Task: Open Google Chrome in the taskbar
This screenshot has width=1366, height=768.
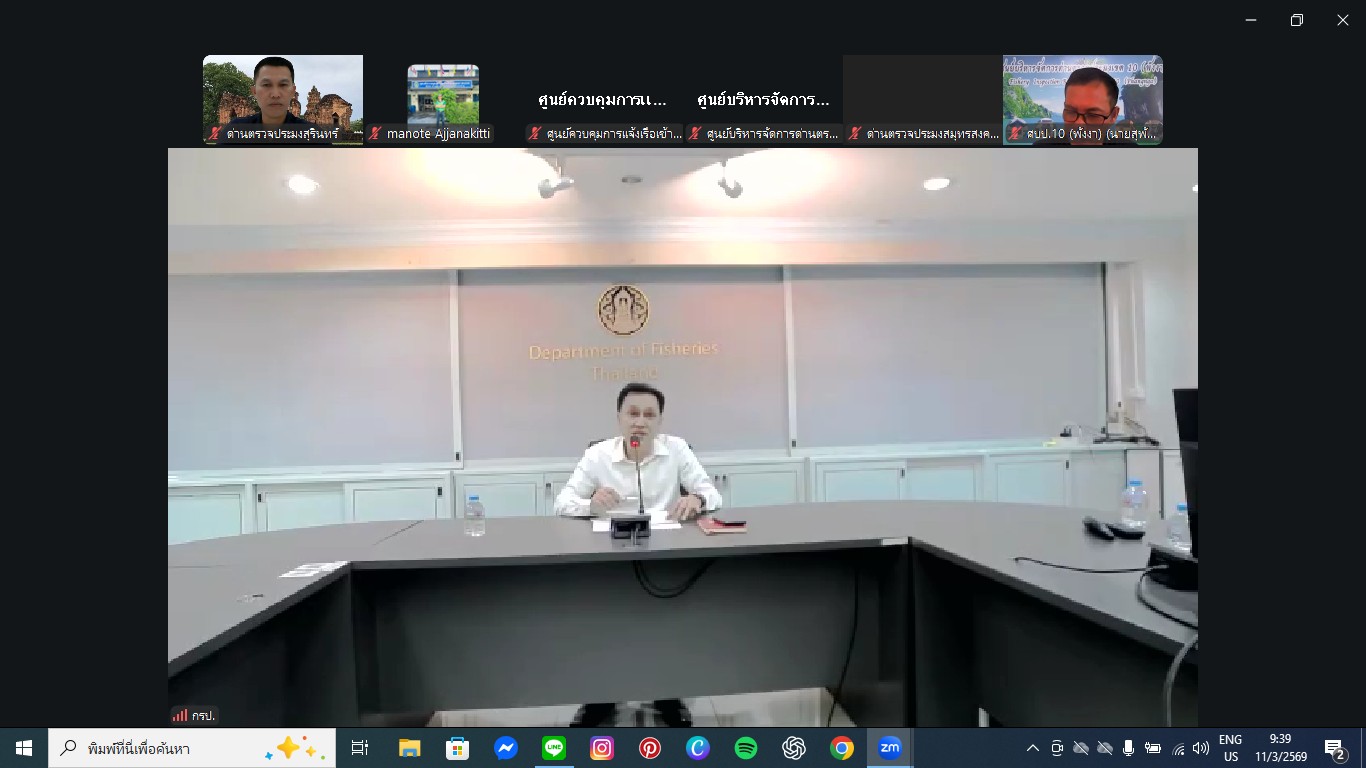Action: coord(842,748)
